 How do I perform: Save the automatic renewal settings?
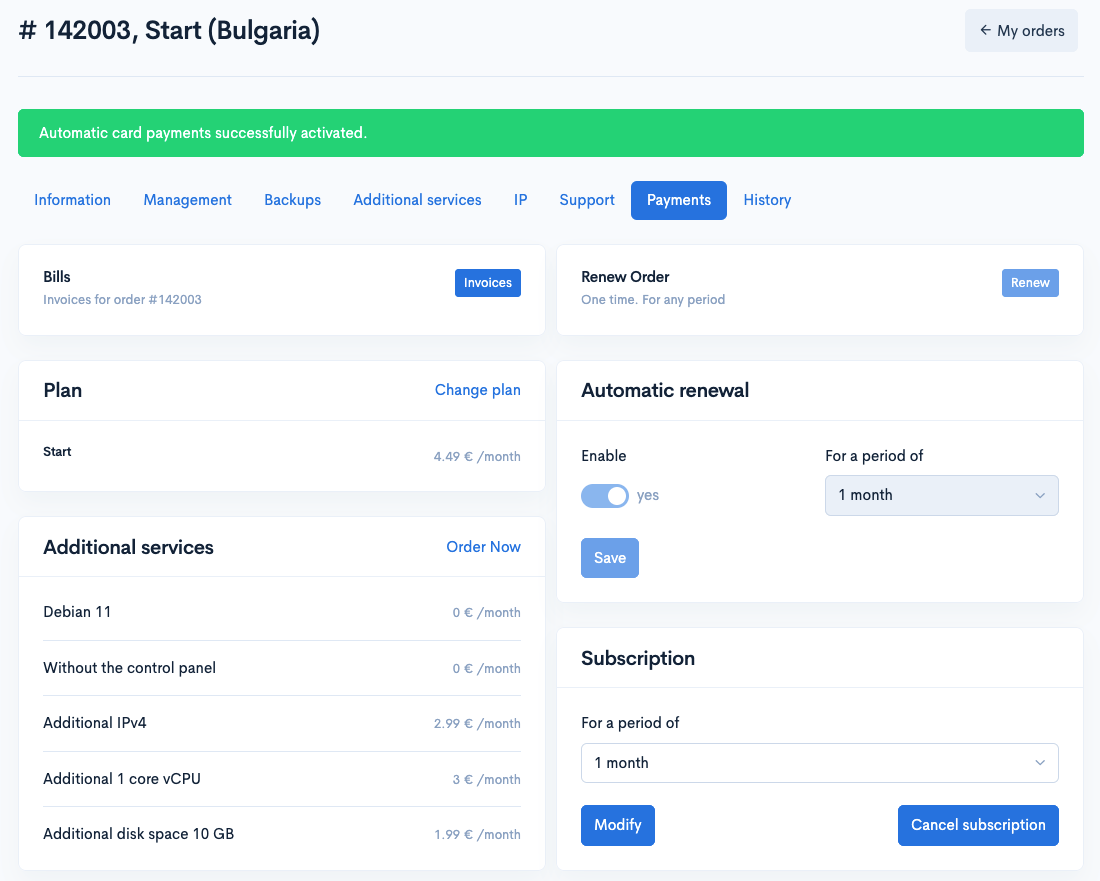pos(610,558)
